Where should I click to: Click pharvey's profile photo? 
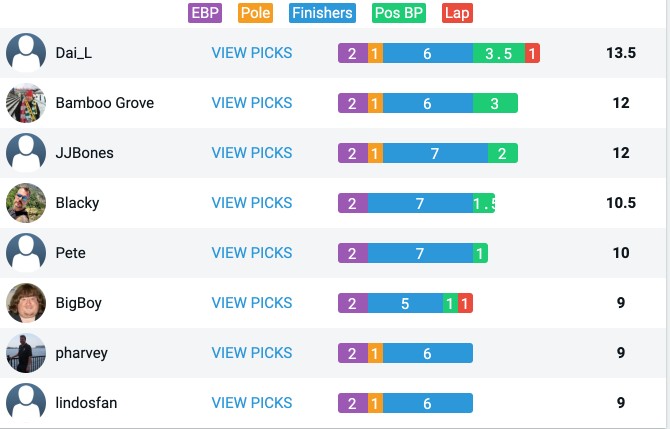pos(26,353)
